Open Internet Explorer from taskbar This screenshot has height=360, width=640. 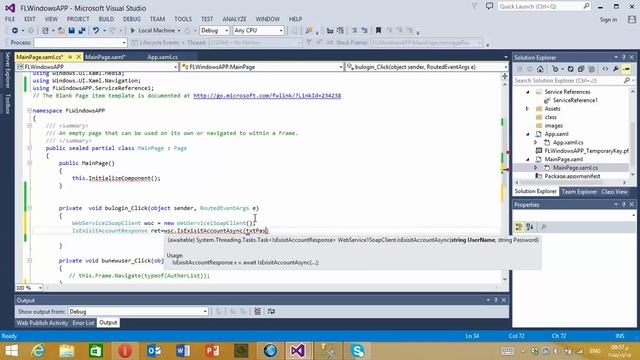[38, 351]
